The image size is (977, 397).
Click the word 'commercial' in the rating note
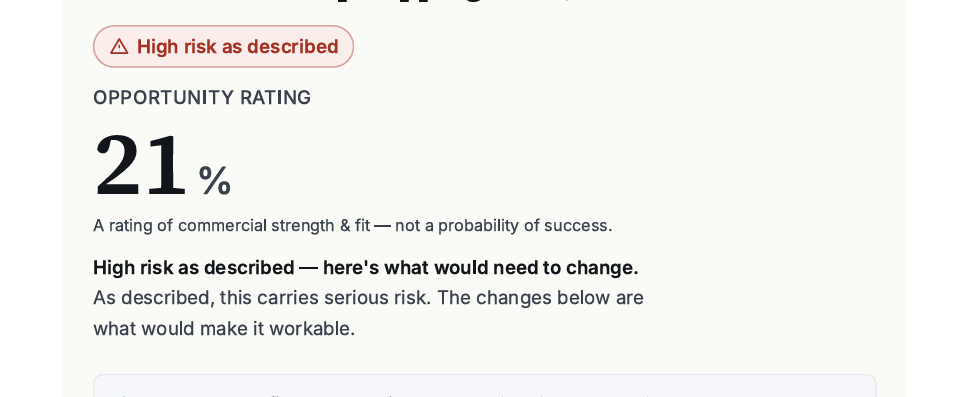[x=222, y=226]
